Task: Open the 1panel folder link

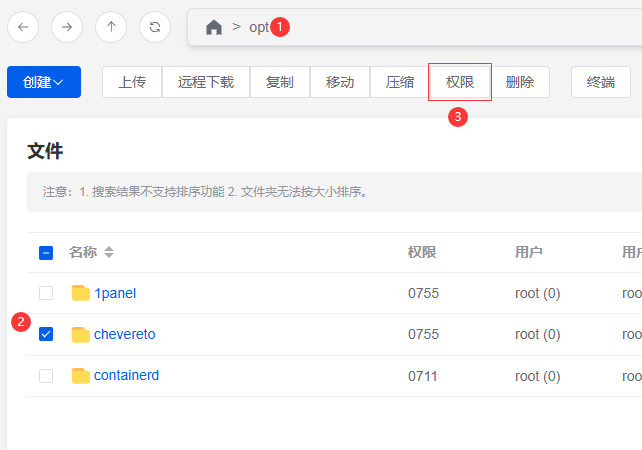Action: pyautogui.click(x=115, y=293)
